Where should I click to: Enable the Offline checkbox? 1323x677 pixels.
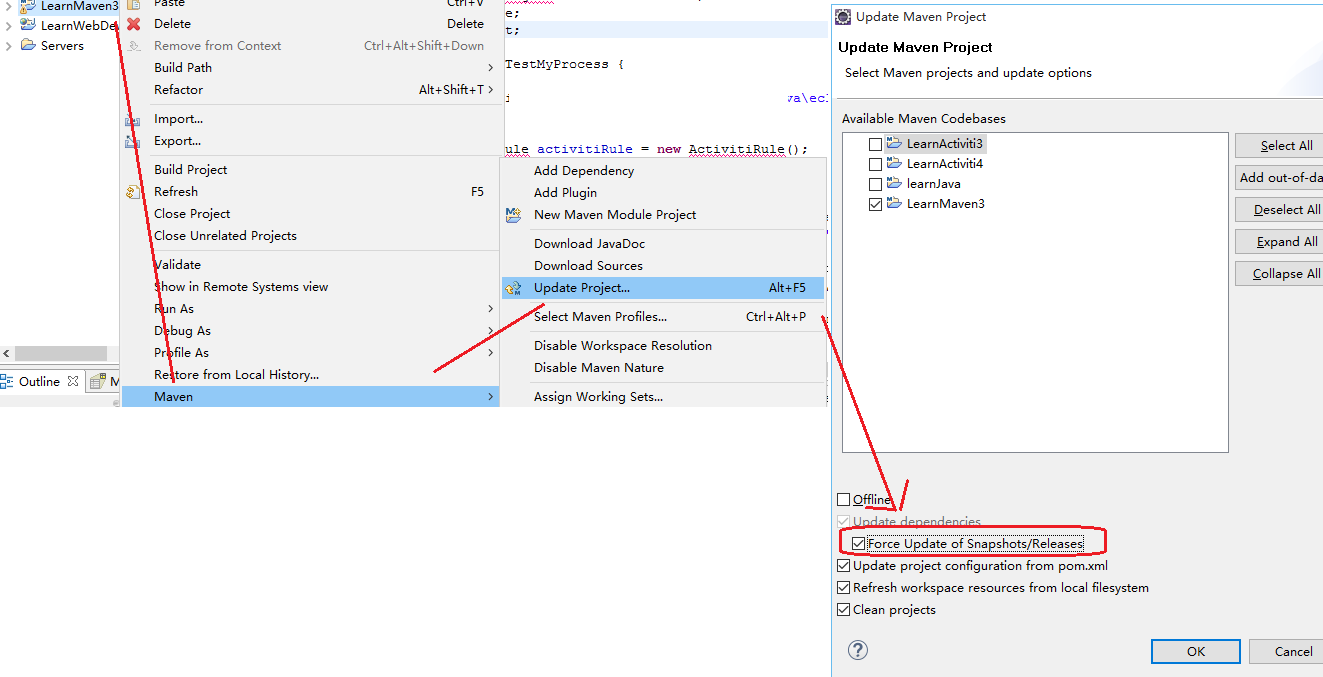(x=843, y=500)
